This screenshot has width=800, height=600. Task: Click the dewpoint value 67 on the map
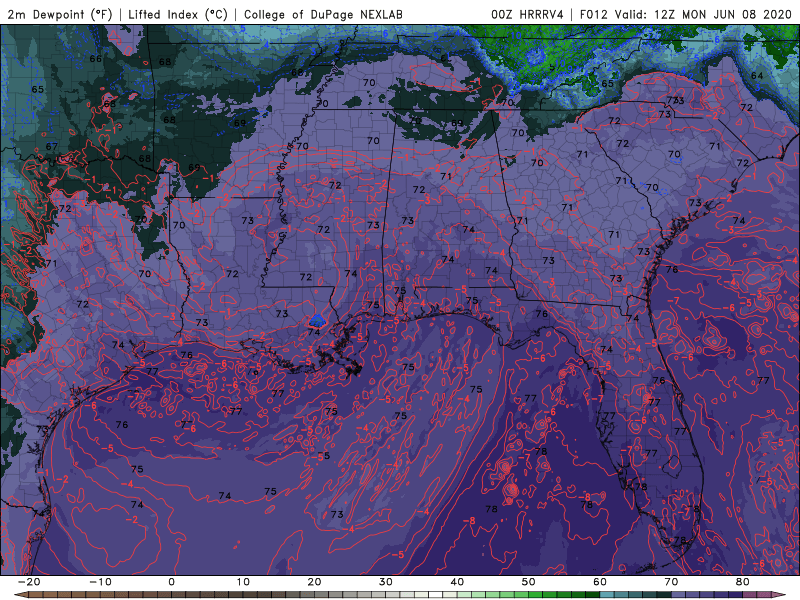pyautogui.click(x=52, y=146)
